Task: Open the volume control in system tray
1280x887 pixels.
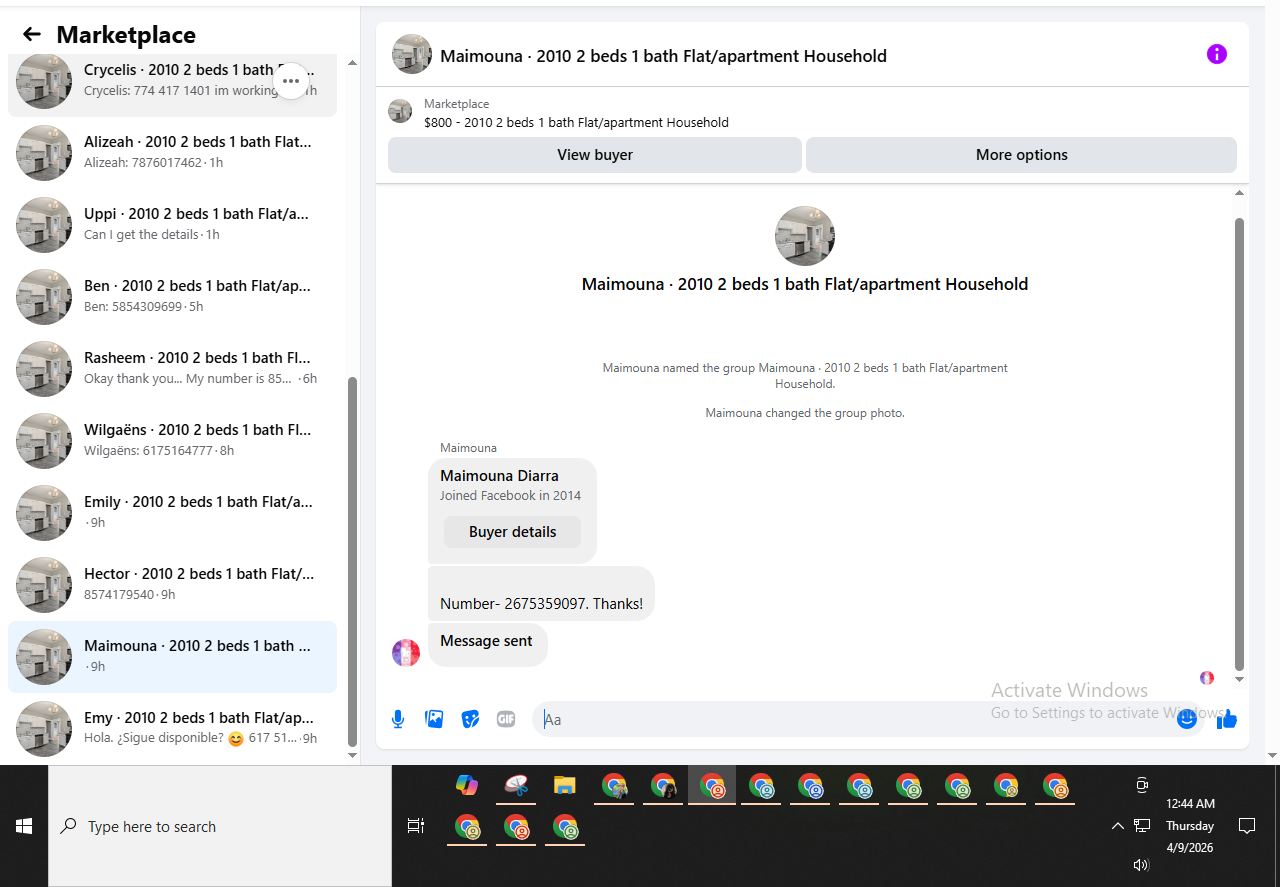Action: tap(1142, 864)
